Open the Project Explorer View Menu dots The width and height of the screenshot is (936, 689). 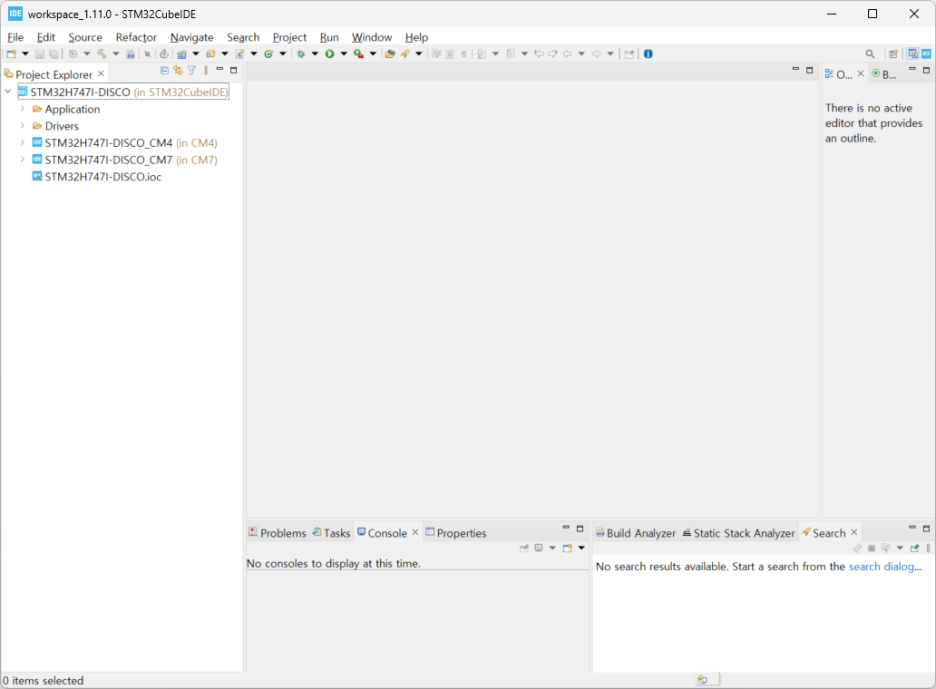(206, 70)
